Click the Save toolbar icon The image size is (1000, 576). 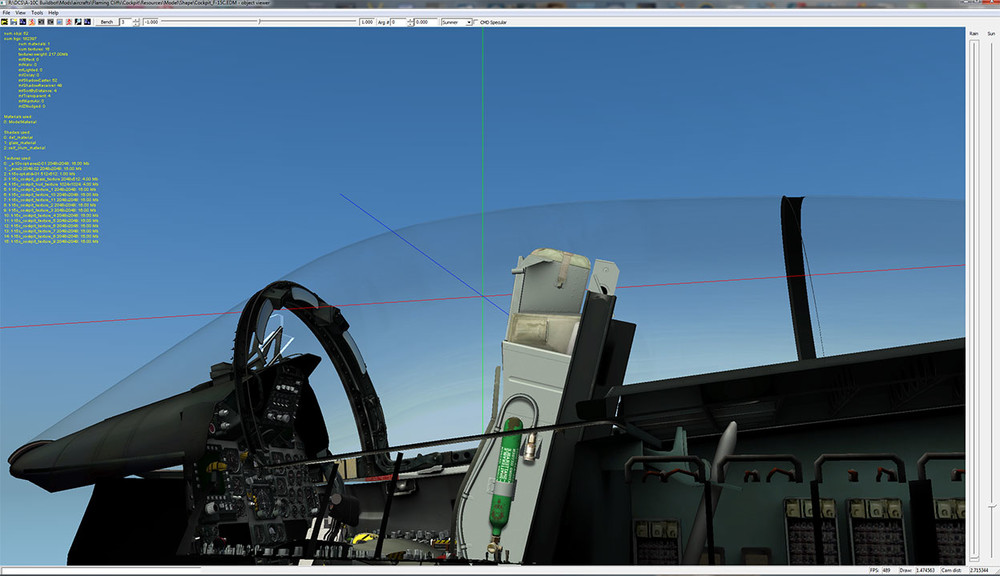click(x=13, y=21)
